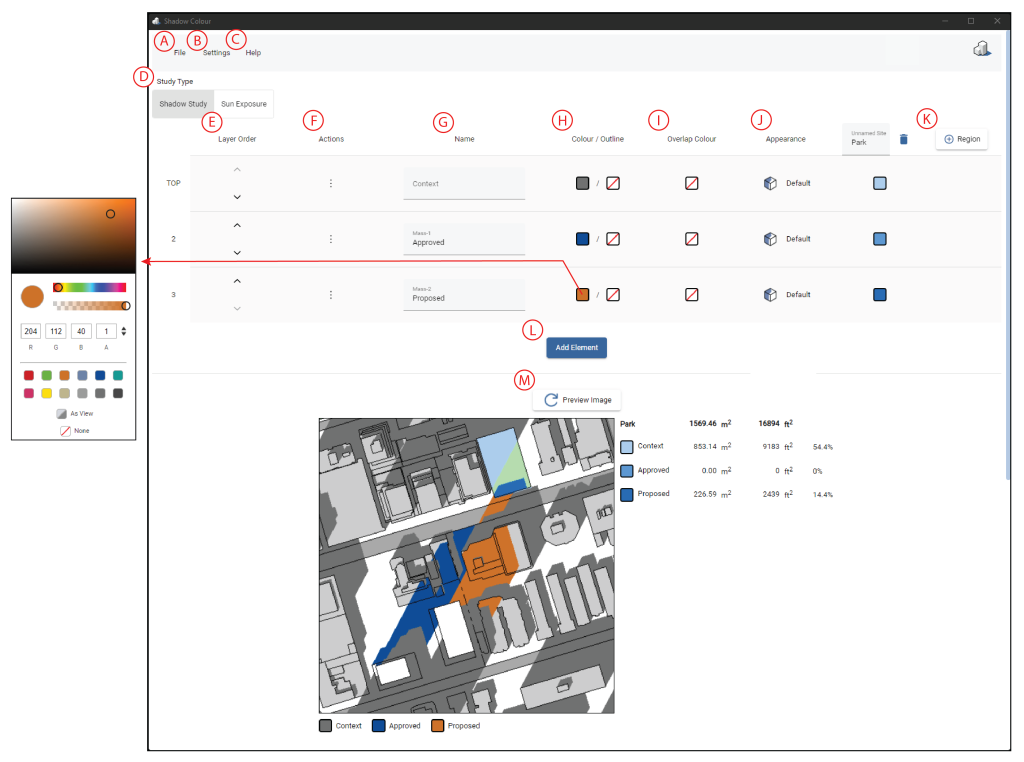This screenshot has height=762, width=1024.
Task: Toggle the last-column swatch checkbox on the Context row
Action: click(879, 183)
